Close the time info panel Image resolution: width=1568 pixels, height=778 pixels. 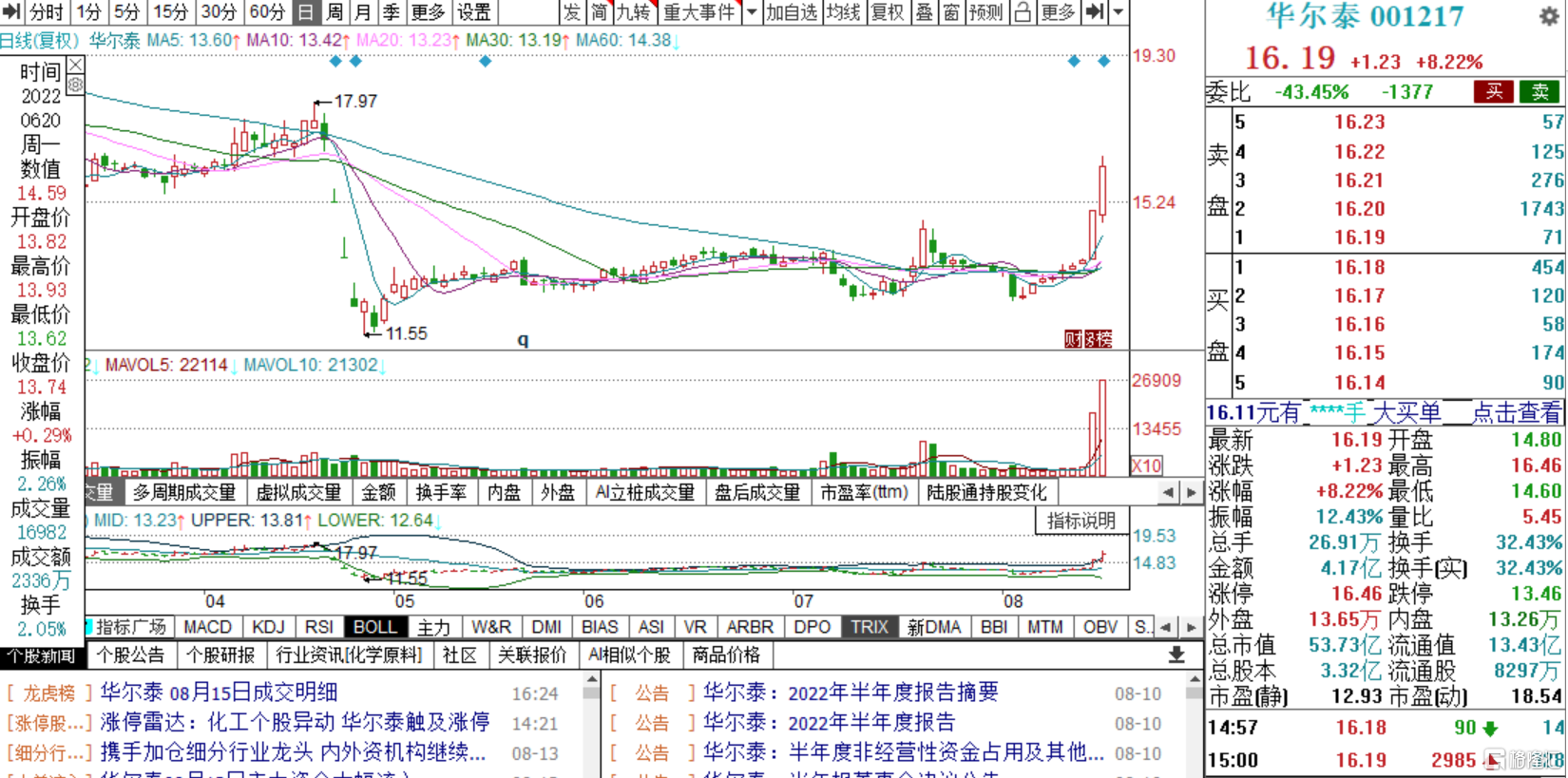coord(75,65)
